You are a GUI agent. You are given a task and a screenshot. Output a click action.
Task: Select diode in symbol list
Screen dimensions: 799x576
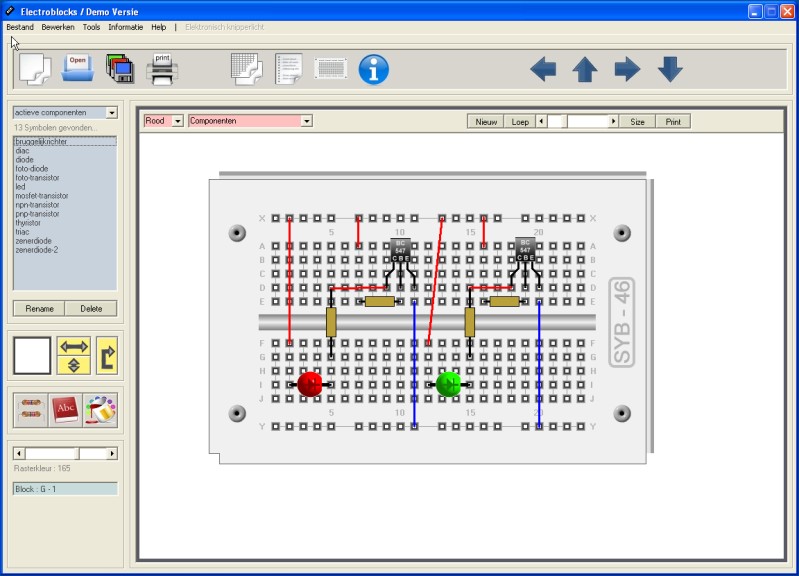coord(65,160)
